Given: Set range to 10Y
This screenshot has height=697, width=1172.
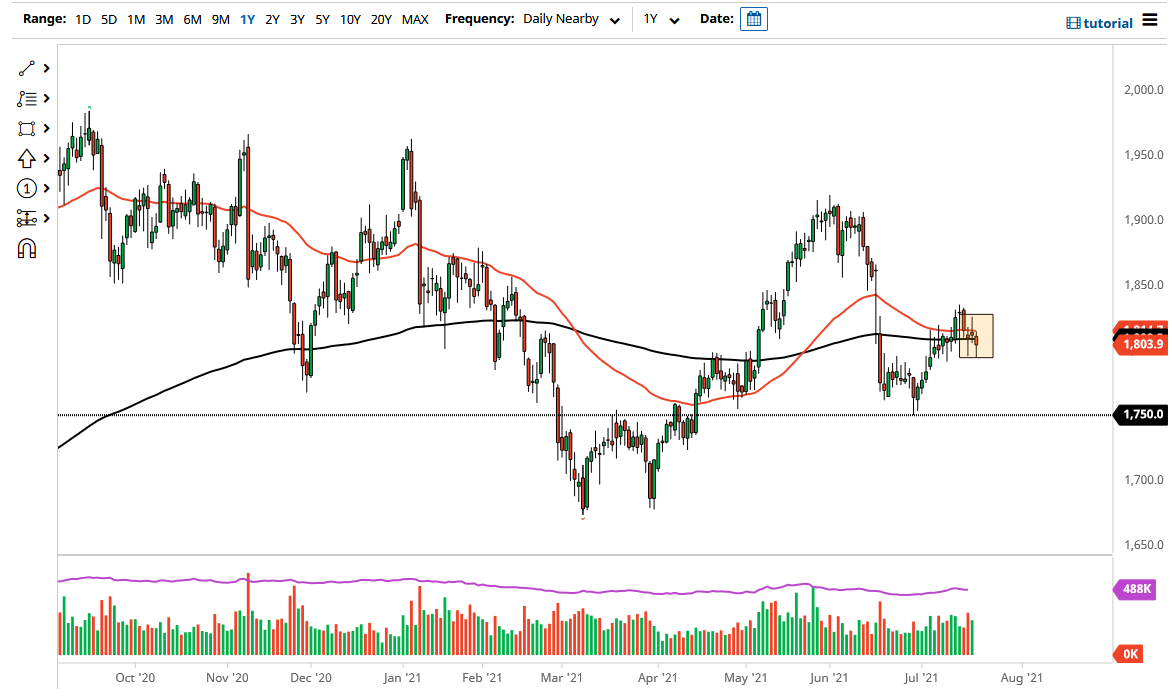Looking at the screenshot, I should coord(351,19).
